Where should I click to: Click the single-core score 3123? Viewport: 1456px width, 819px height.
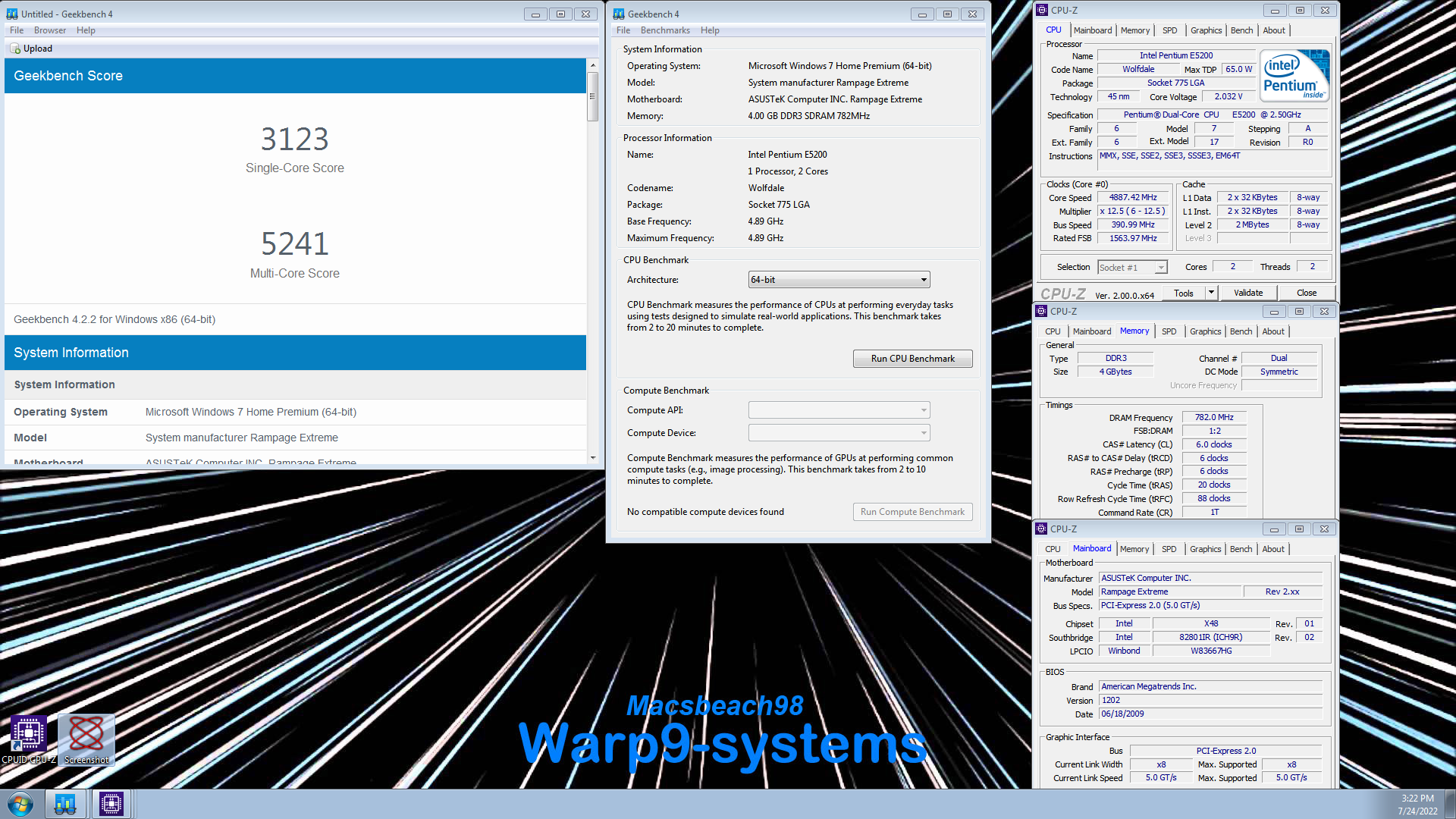(294, 139)
